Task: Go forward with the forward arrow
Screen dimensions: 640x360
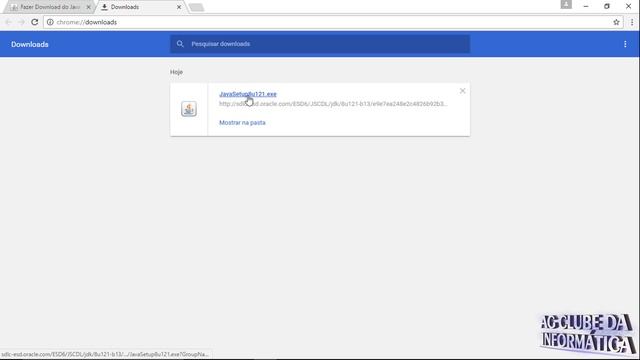Action: click(21, 22)
